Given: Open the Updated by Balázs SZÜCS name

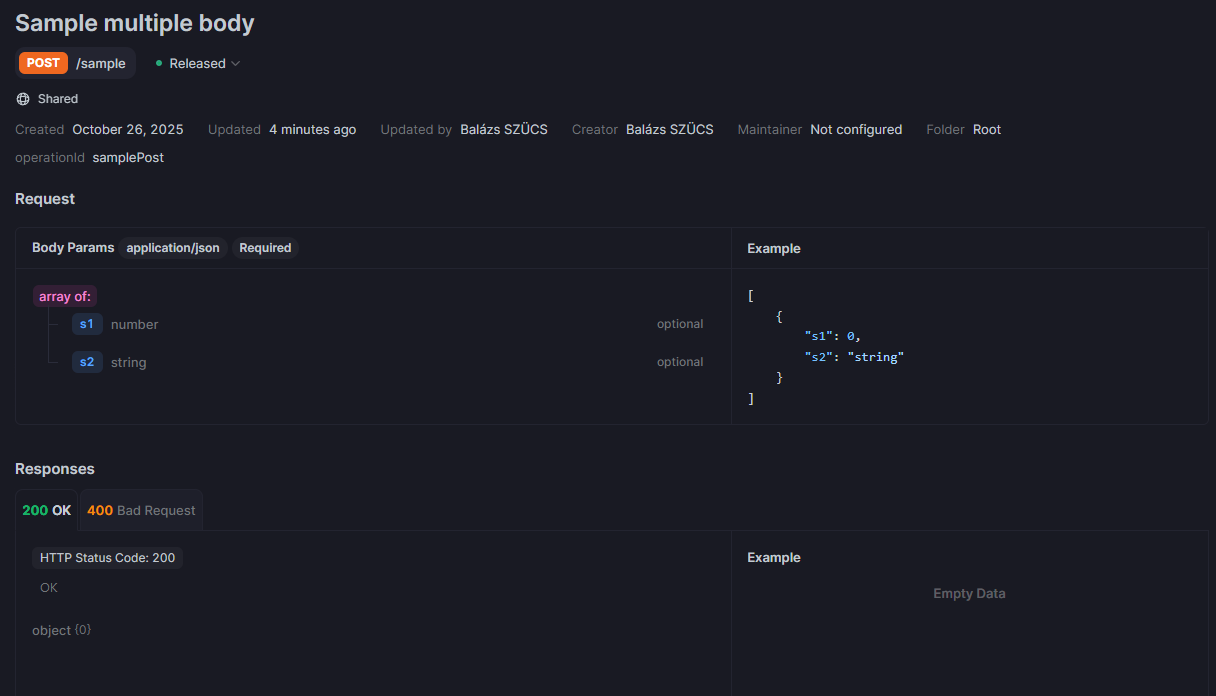Looking at the screenshot, I should coord(504,129).
